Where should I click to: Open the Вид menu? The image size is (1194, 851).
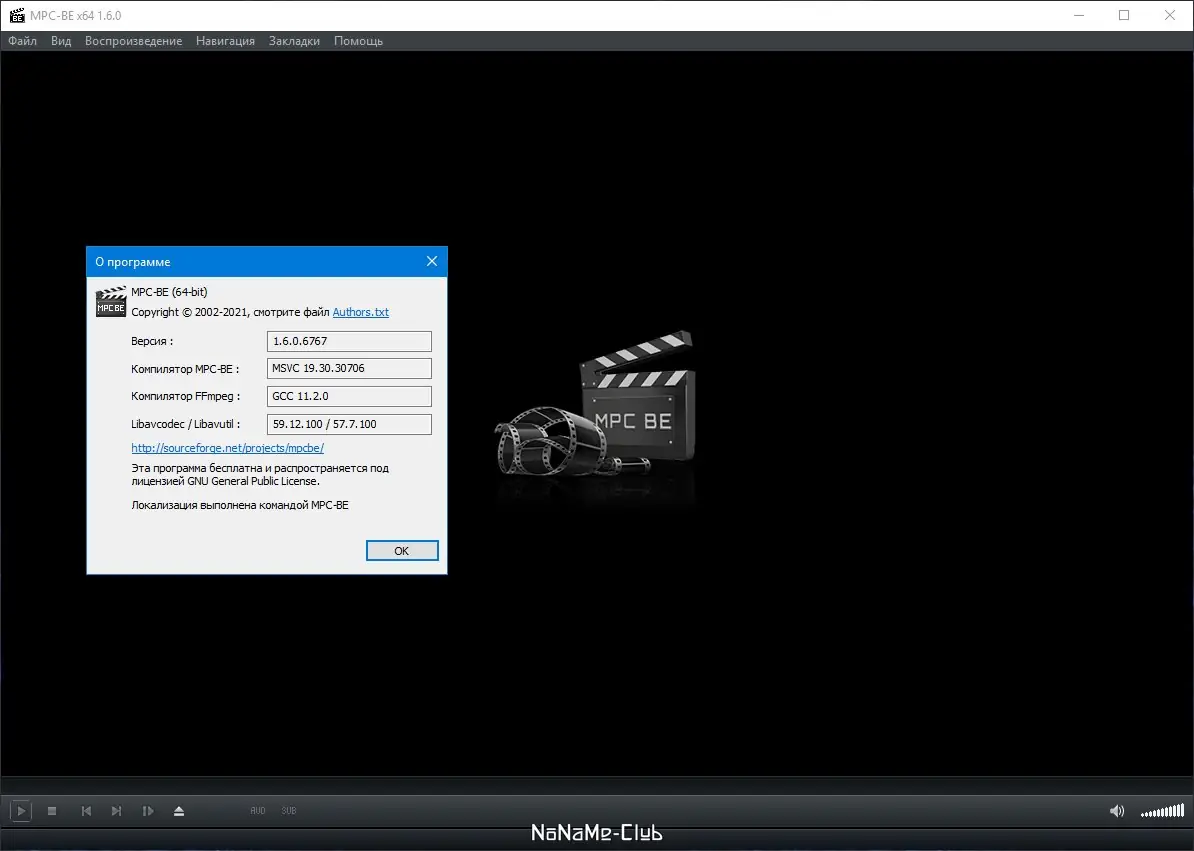coord(61,41)
